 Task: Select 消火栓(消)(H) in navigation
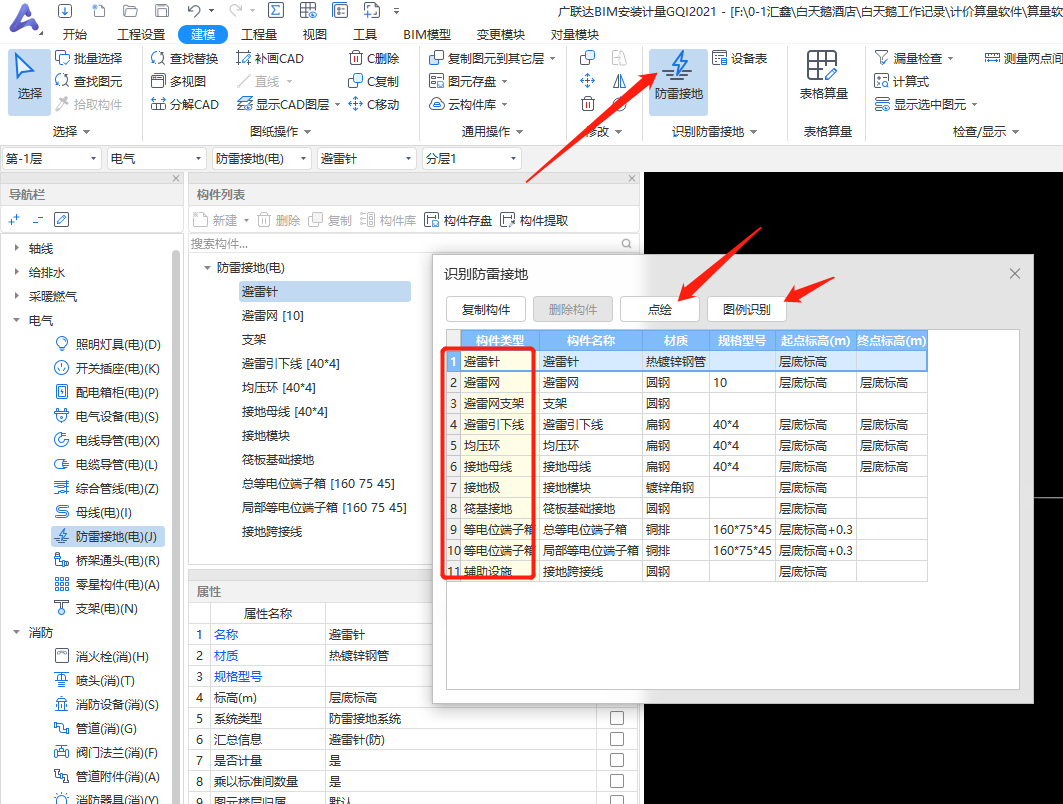tap(102, 656)
